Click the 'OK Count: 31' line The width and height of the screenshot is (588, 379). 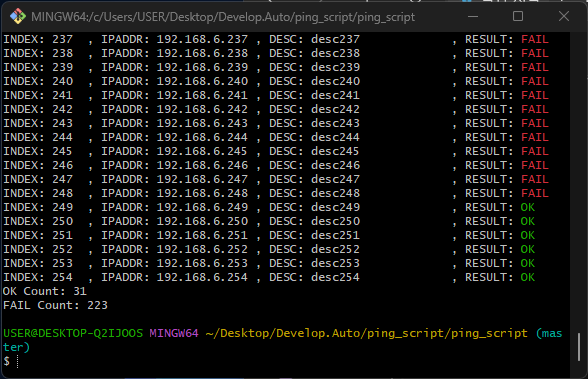45,291
